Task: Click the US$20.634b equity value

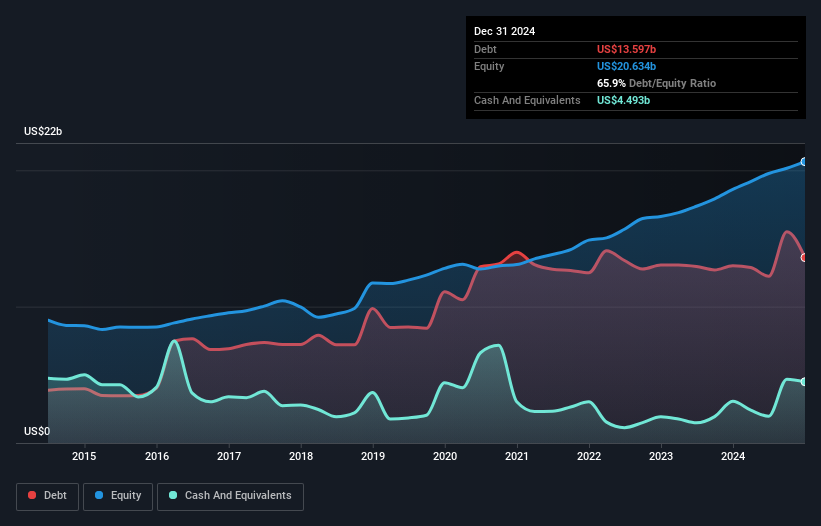Action: coord(626,66)
